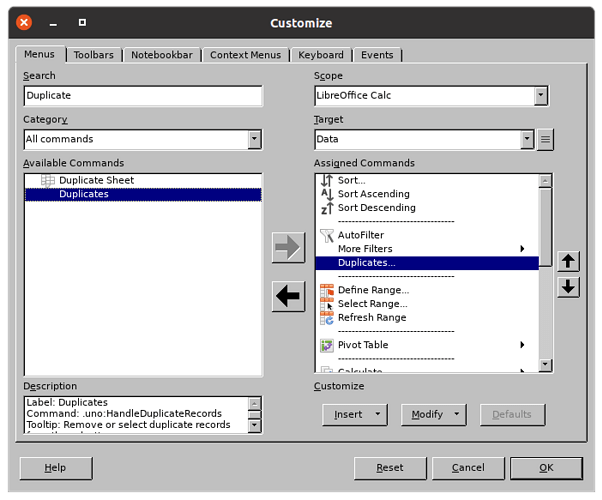Click the Sort Ascending icon in Assigned Commands
This screenshot has width=602, height=500.
tap(326, 194)
